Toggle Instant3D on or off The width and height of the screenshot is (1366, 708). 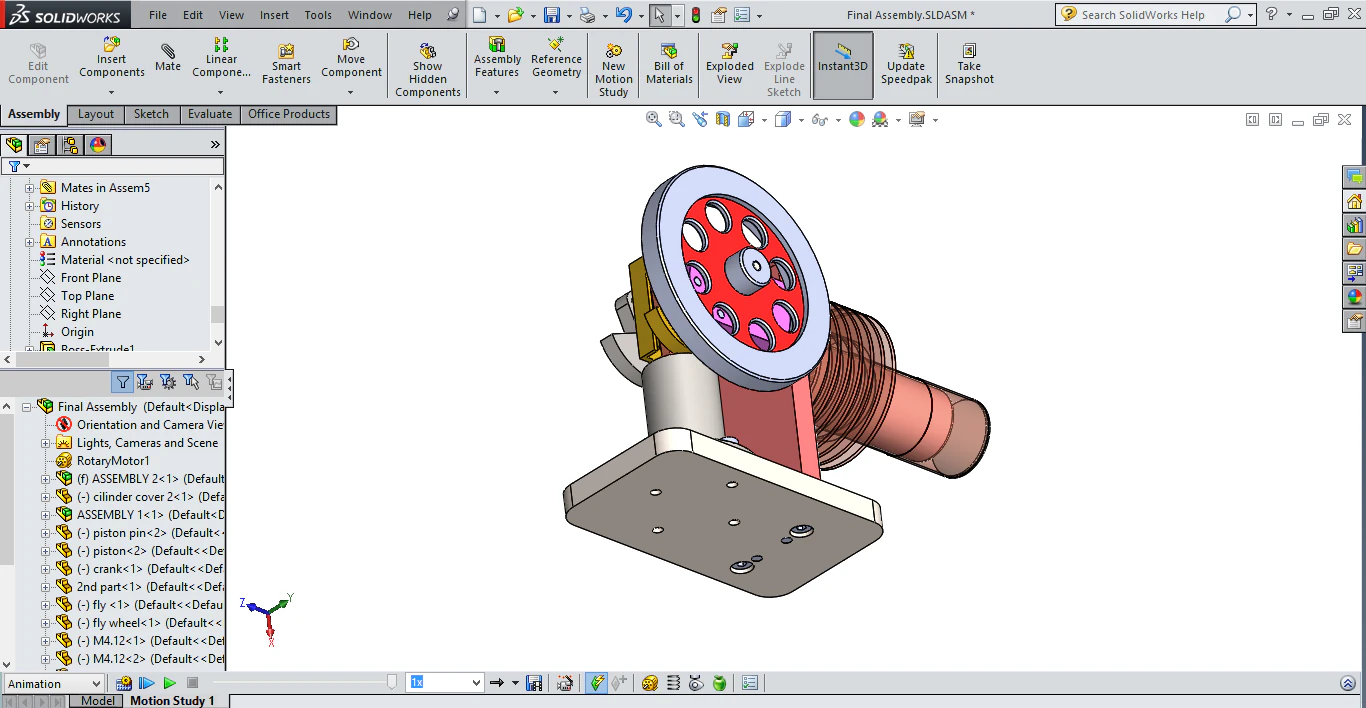click(842, 59)
